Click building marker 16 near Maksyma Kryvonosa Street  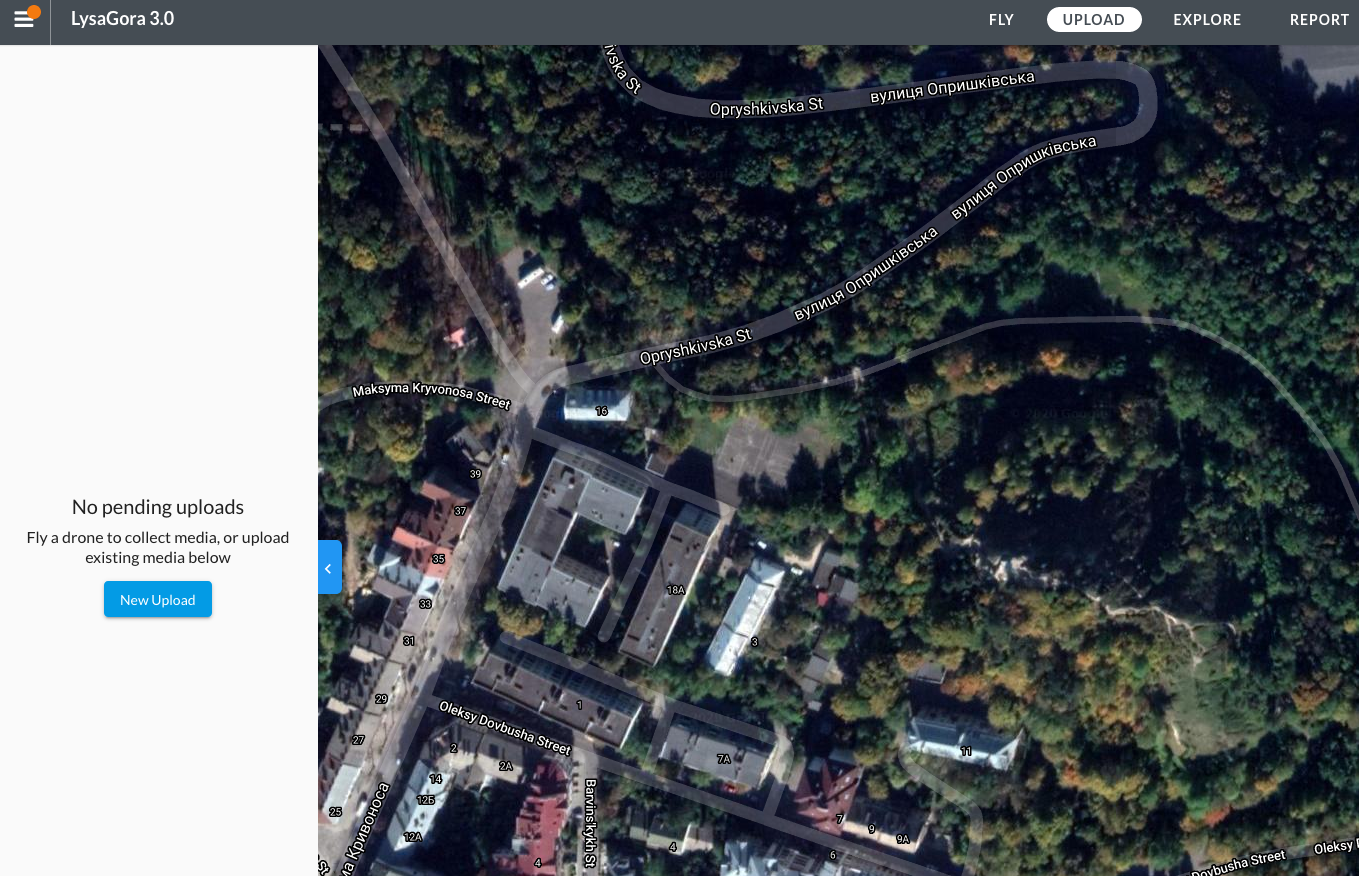602,410
